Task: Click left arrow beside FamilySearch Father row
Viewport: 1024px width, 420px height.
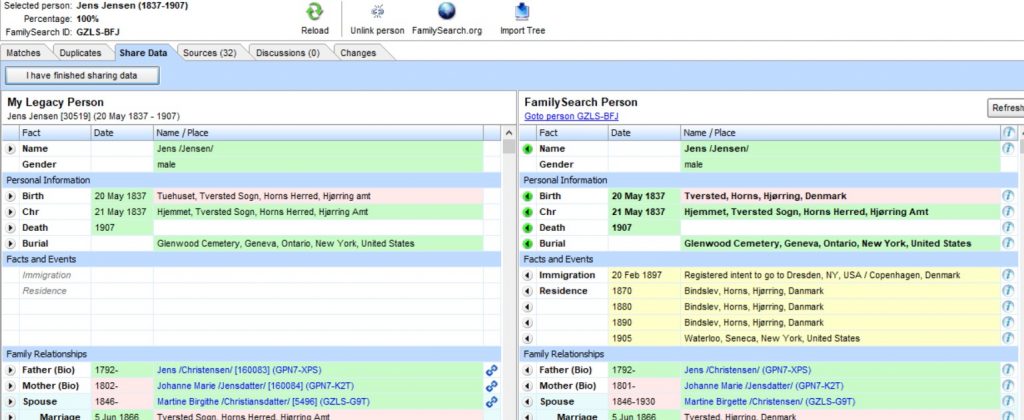Action: 528,370
